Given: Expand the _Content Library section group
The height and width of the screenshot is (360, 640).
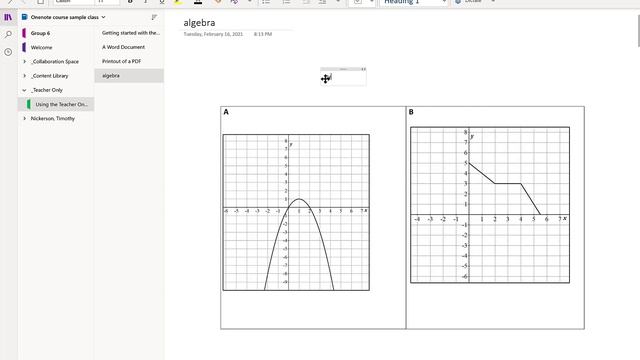Looking at the screenshot, I should click(24, 76).
